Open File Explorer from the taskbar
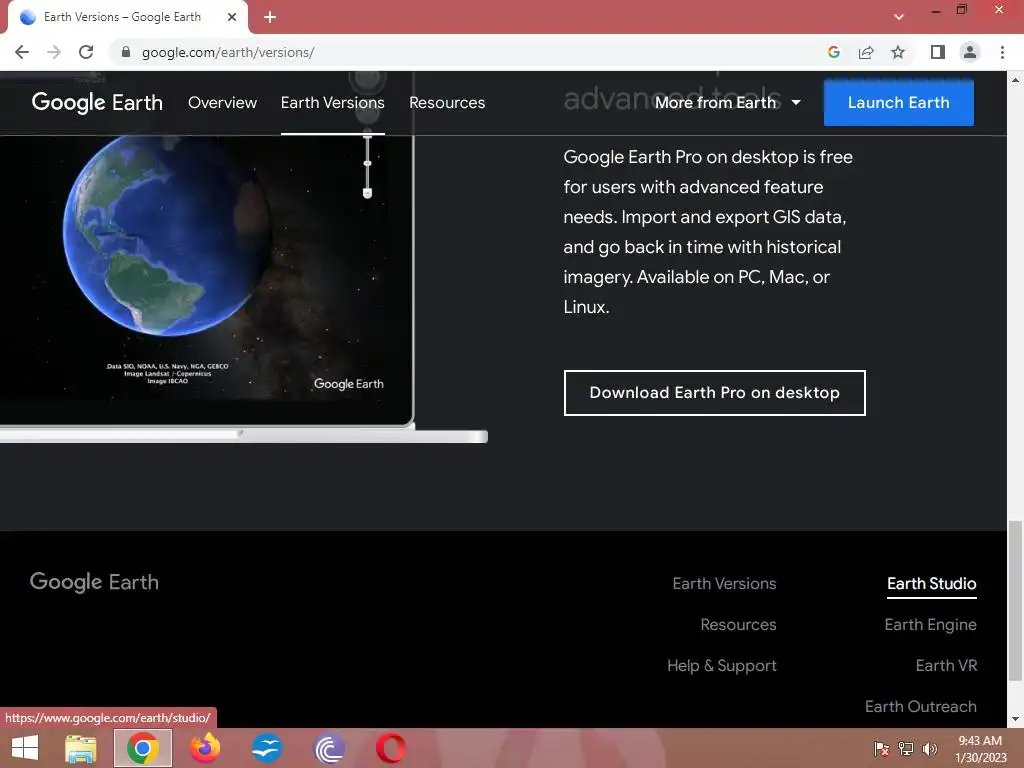The height and width of the screenshot is (768, 1024). (x=80, y=748)
